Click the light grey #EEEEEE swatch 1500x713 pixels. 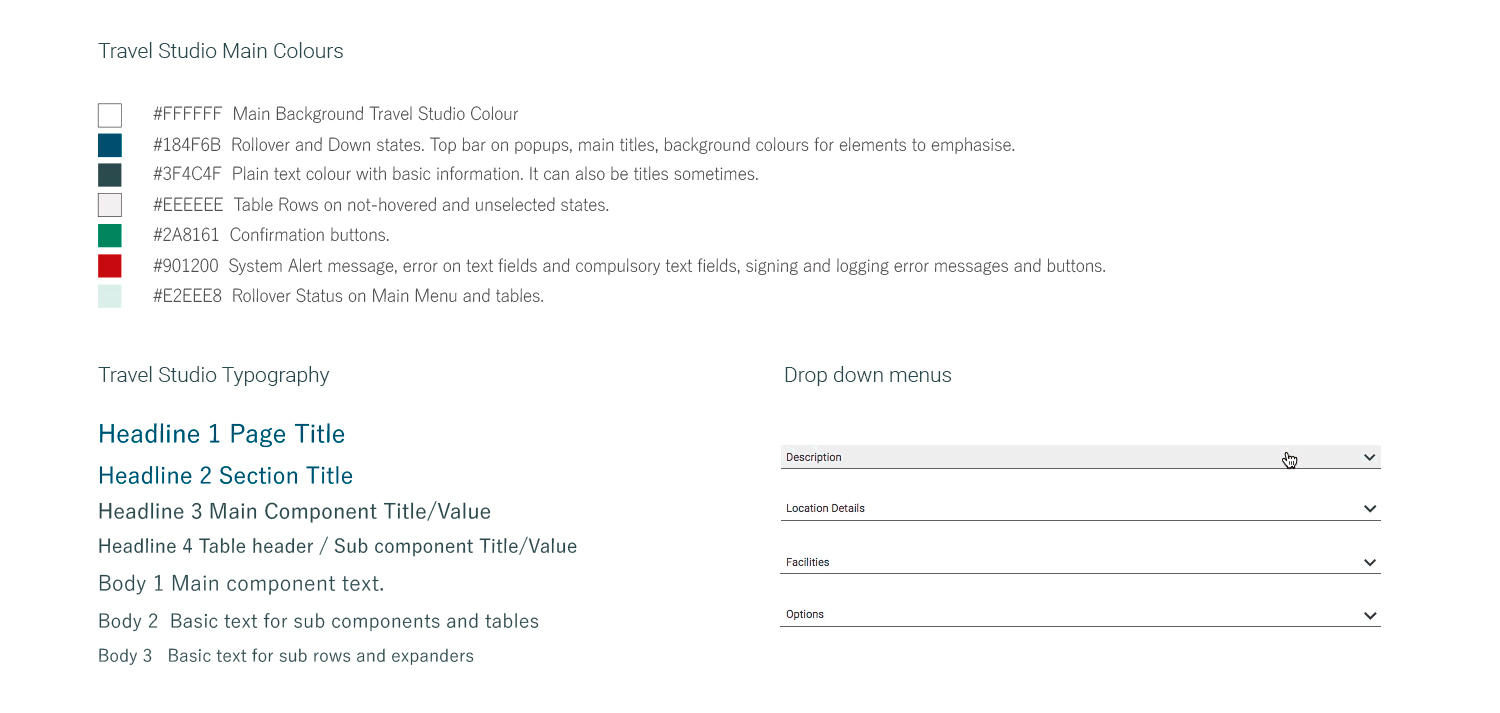click(110, 205)
